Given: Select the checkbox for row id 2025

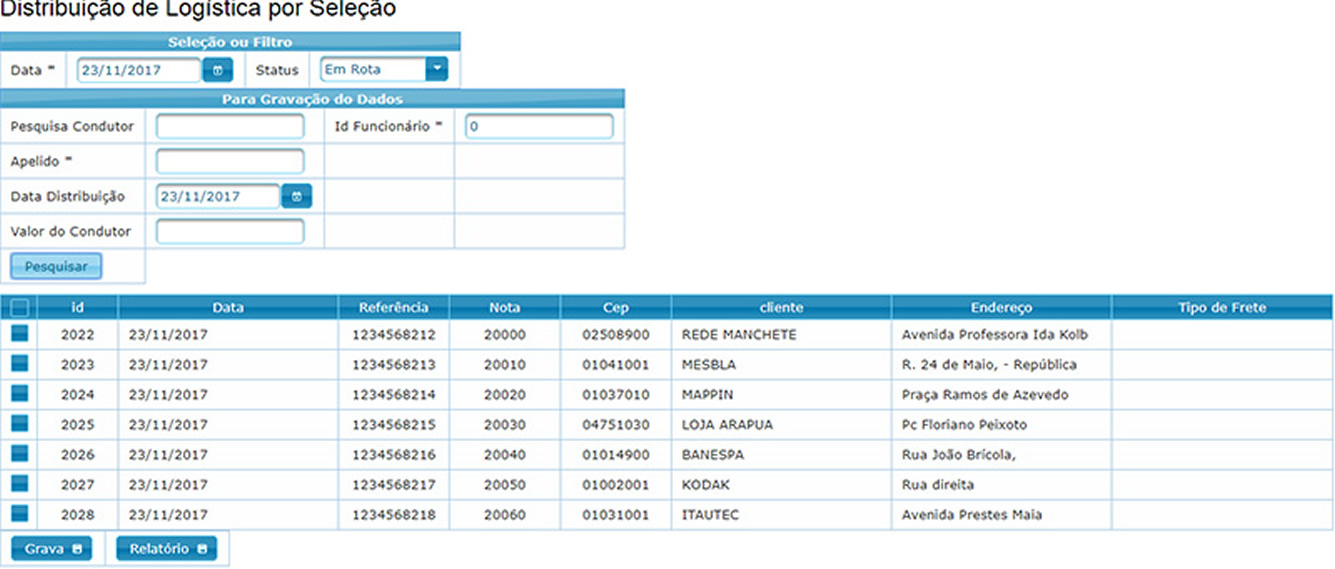Looking at the screenshot, I should (20, 424).
